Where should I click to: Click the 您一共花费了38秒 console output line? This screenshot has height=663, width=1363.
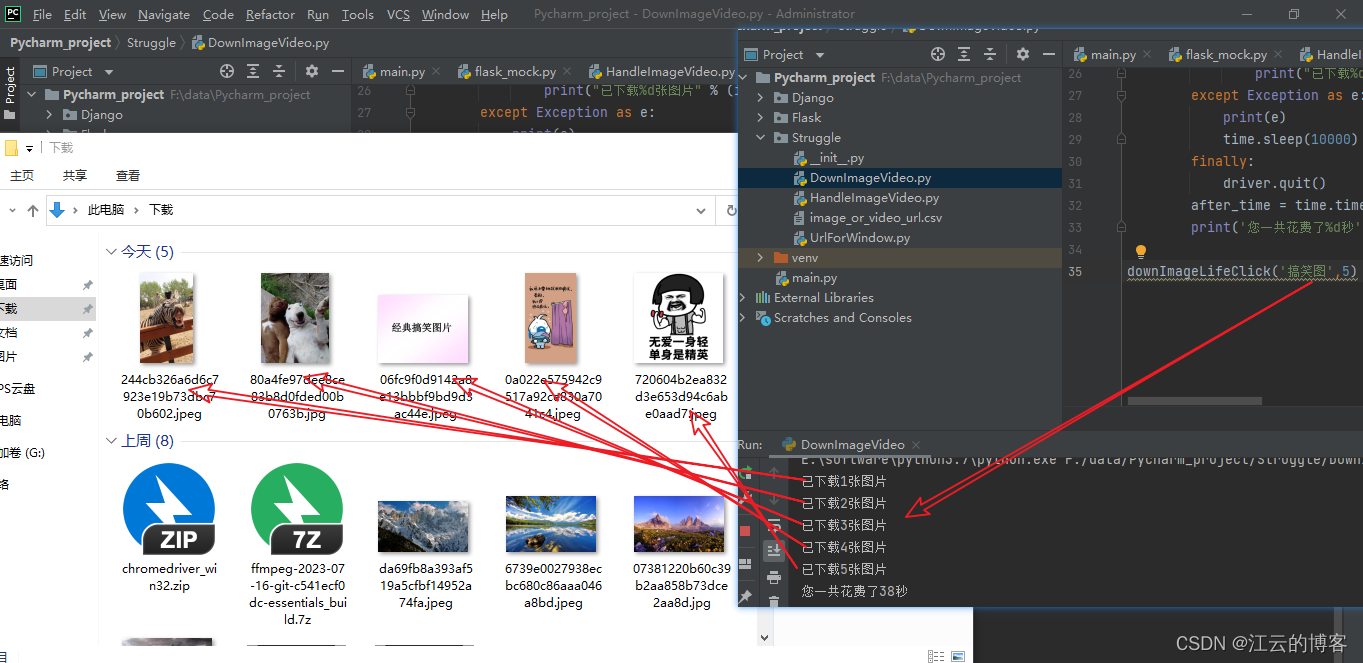click(x=855, y=591)
